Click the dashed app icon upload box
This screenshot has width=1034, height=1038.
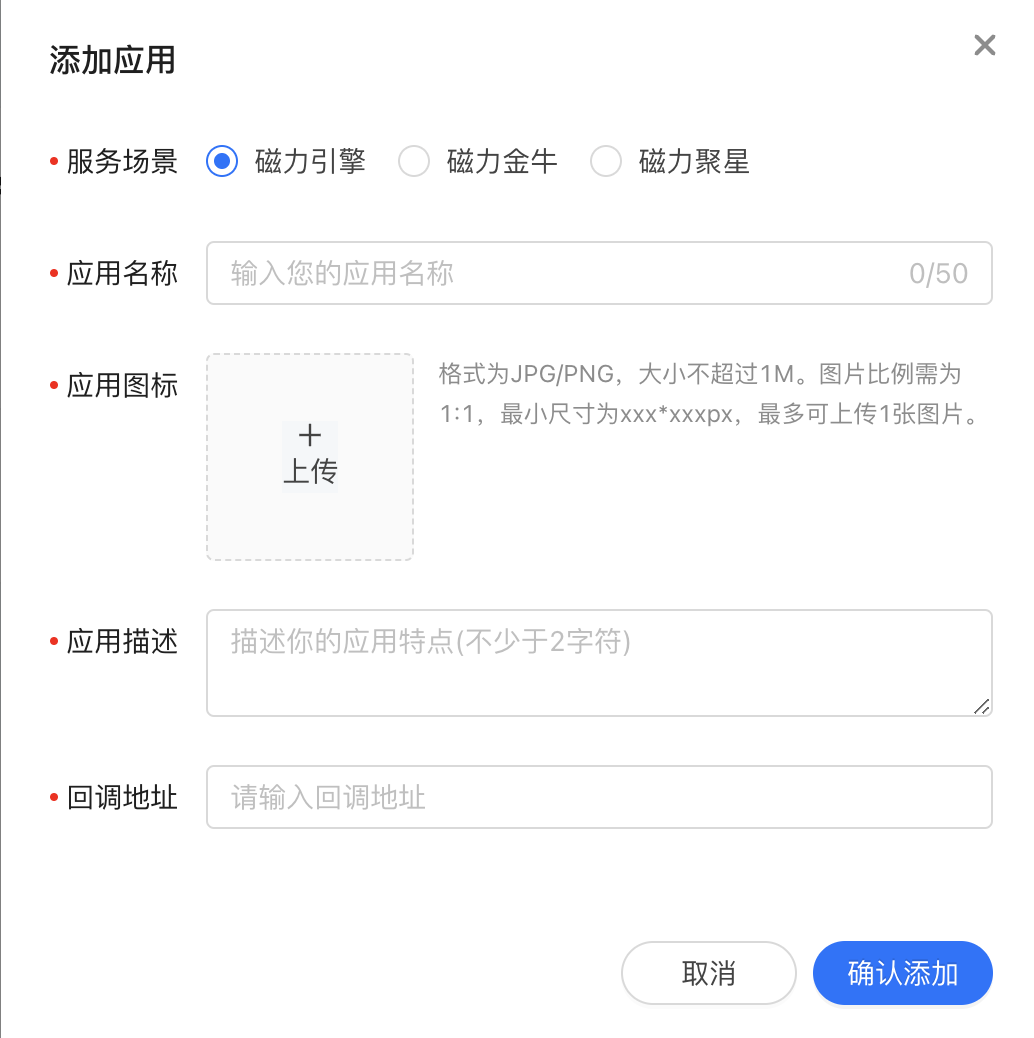(x=310, y=457)
